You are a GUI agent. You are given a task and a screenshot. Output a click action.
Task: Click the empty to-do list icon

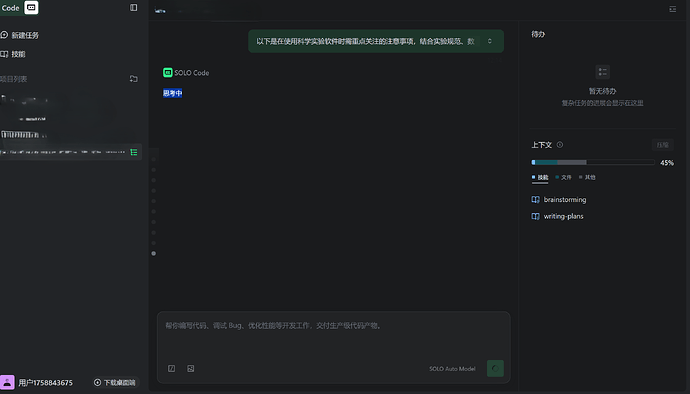click(602, 72)
